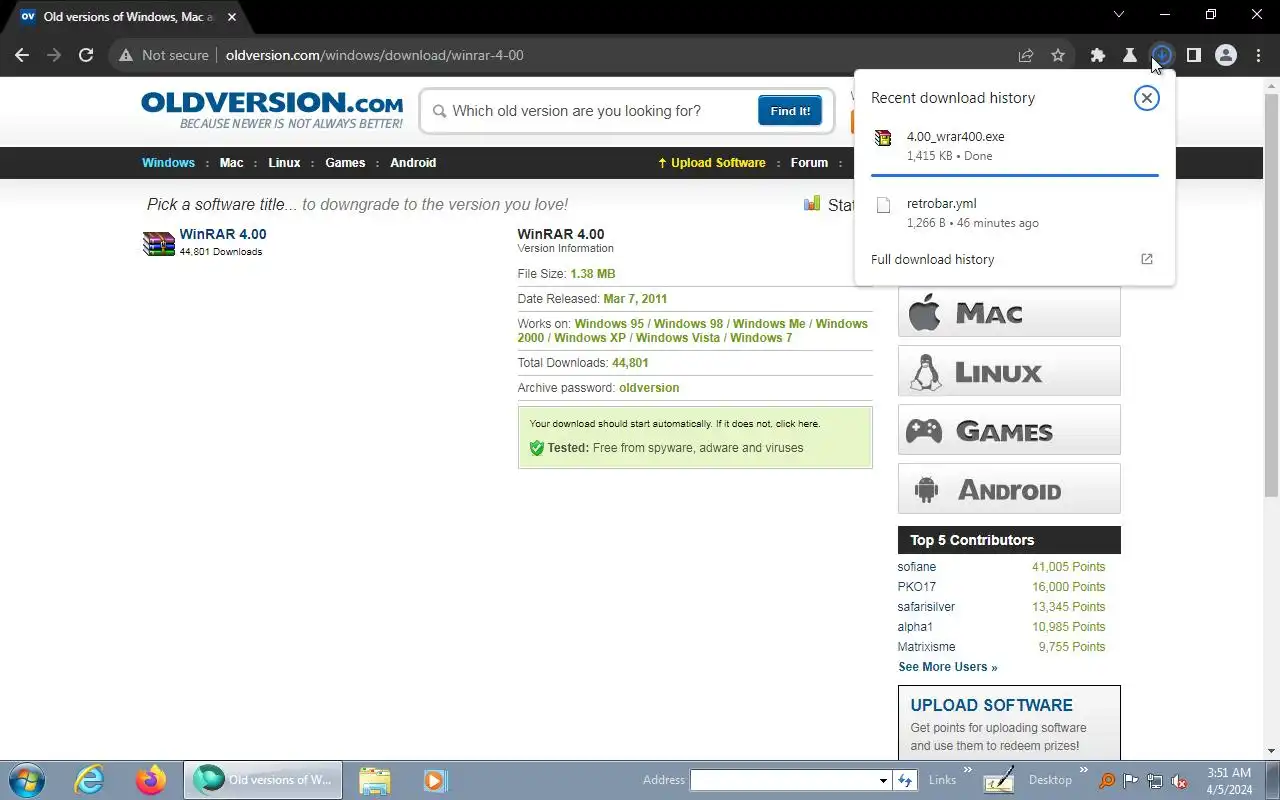Open the Linux platform banner

1009,372
